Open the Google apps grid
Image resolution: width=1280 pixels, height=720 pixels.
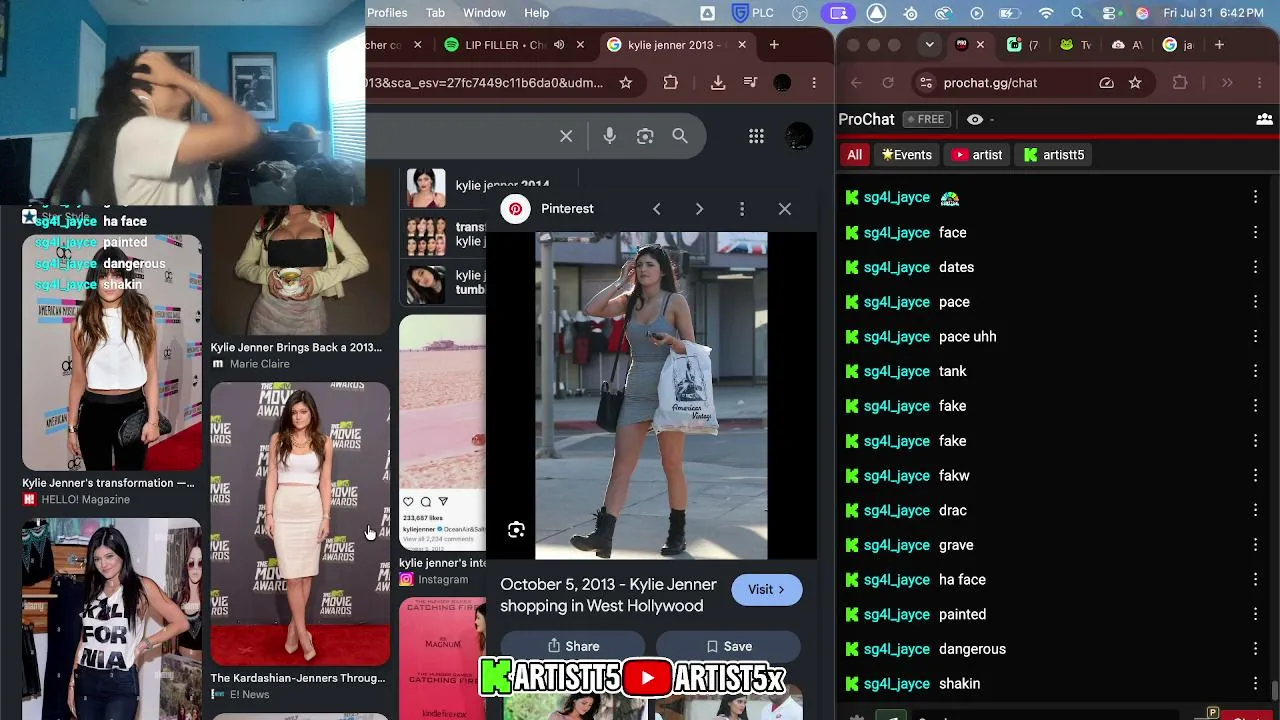point(756,136)
